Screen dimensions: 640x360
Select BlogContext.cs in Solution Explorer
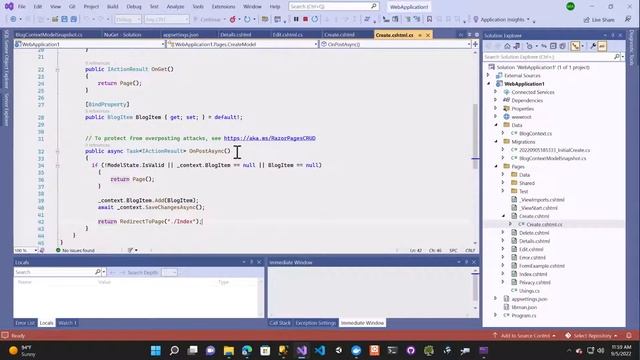[x=535, y=133]
